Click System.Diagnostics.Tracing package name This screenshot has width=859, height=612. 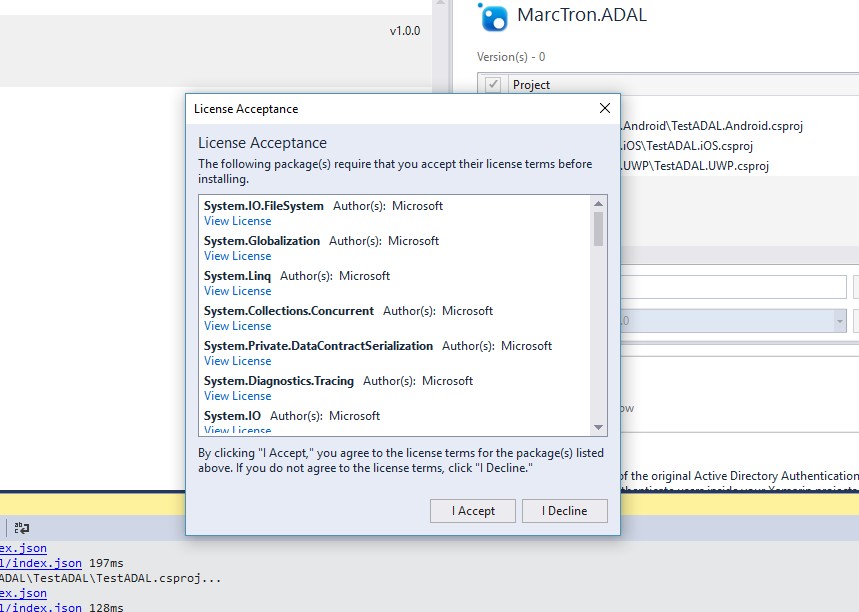[279, 381]
